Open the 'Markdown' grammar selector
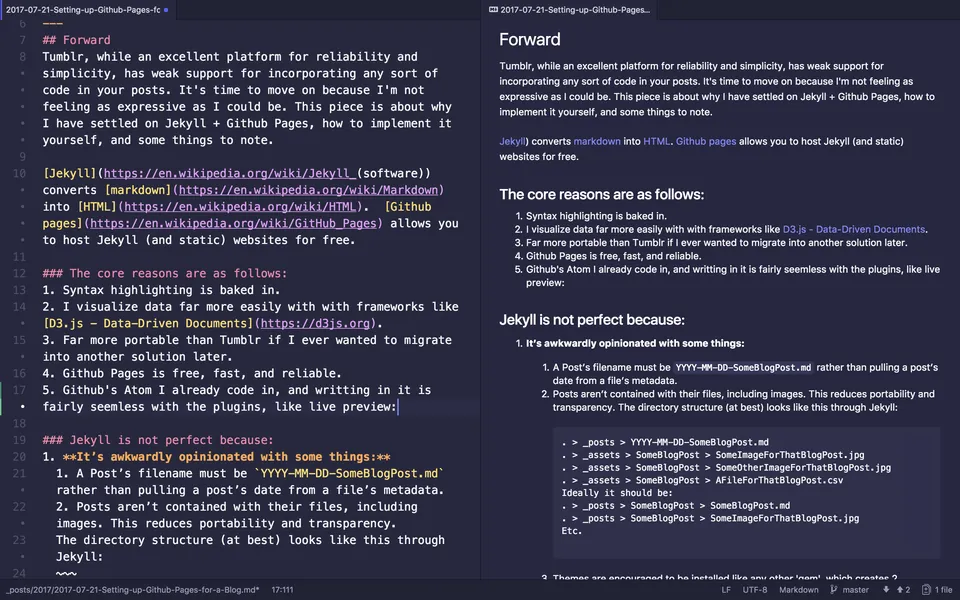The image size is (960, 600). (798, 590)
